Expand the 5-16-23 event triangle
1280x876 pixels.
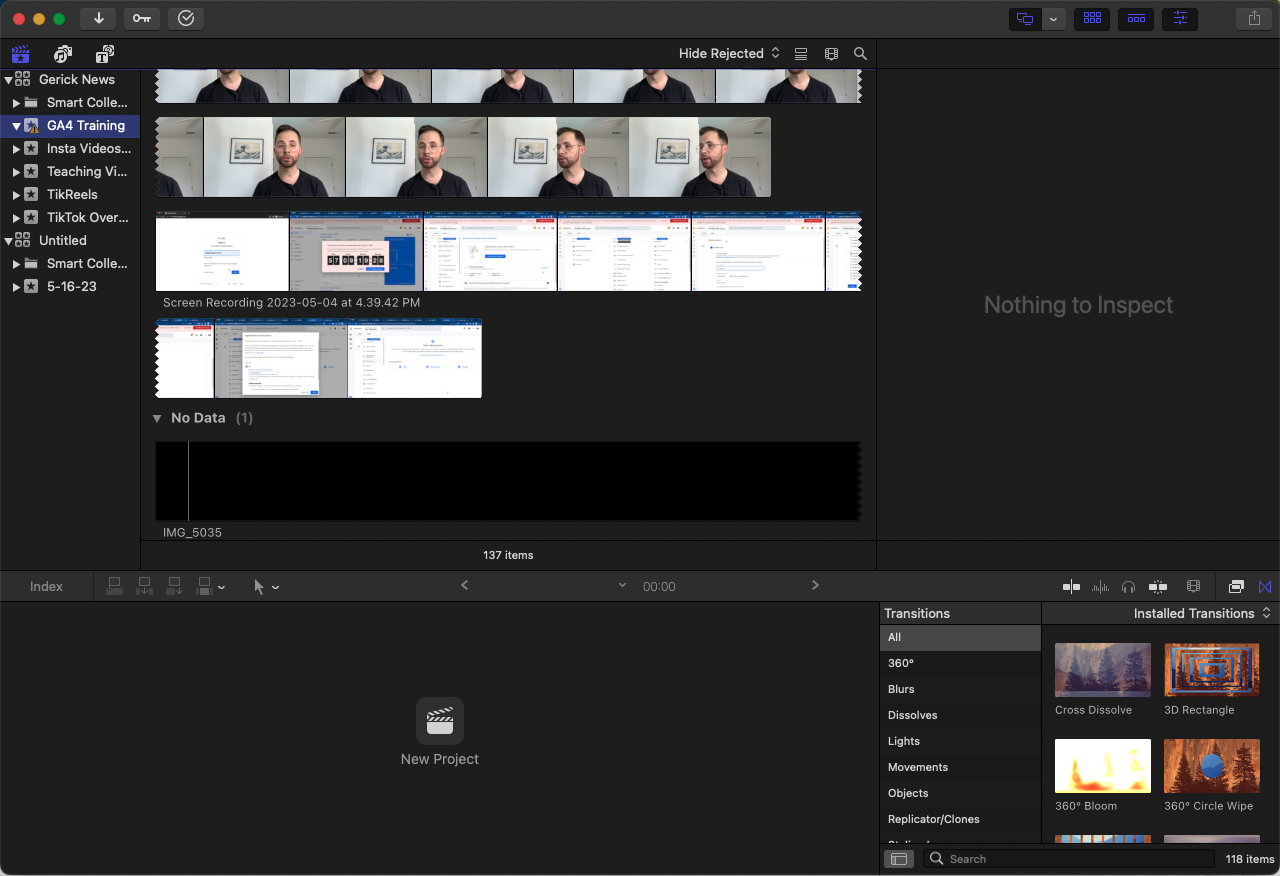[16, 287]
